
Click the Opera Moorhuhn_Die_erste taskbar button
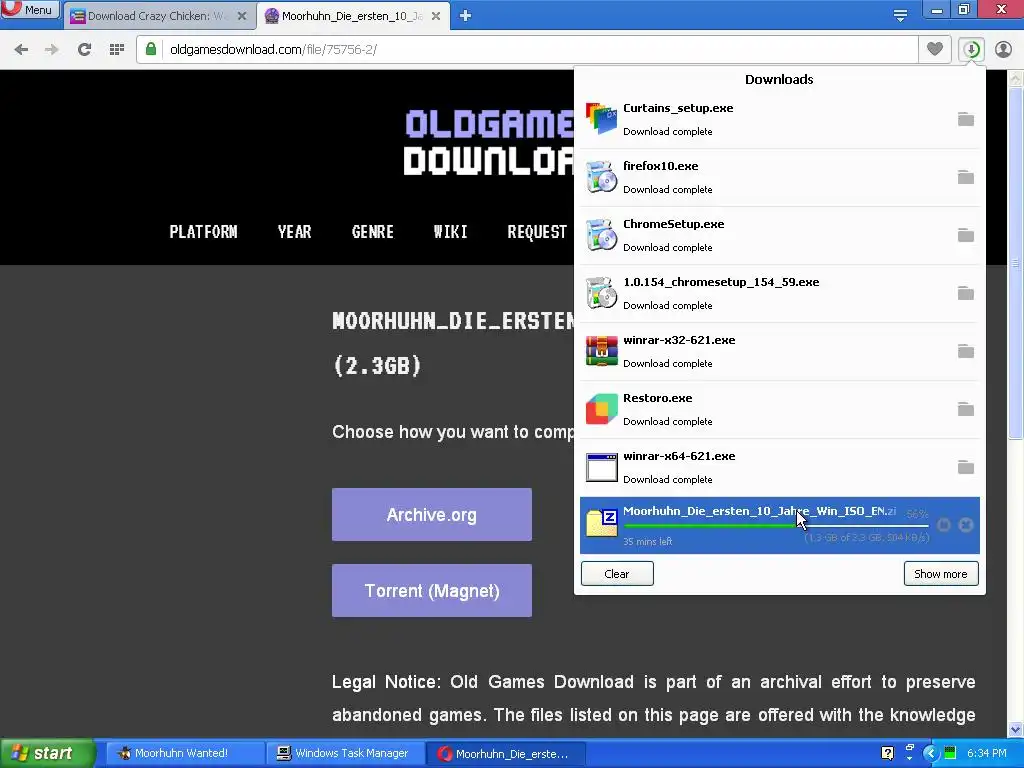pyautogui.click(x=506, y=754)
